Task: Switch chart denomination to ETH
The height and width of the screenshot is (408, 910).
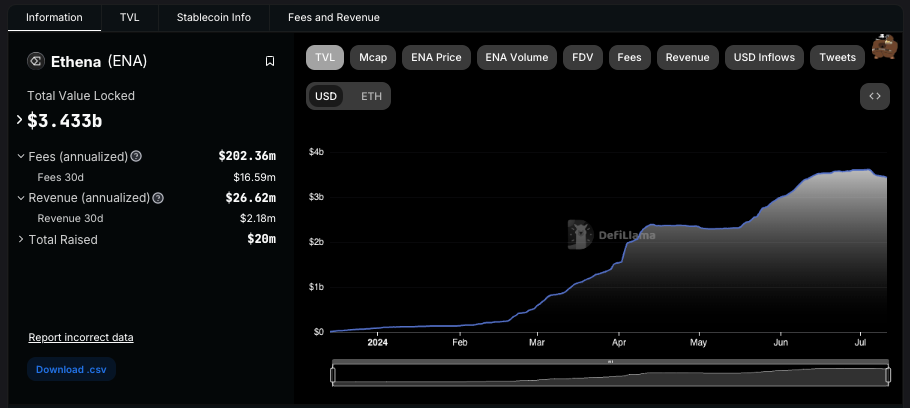Action: (x=371, y=96)
